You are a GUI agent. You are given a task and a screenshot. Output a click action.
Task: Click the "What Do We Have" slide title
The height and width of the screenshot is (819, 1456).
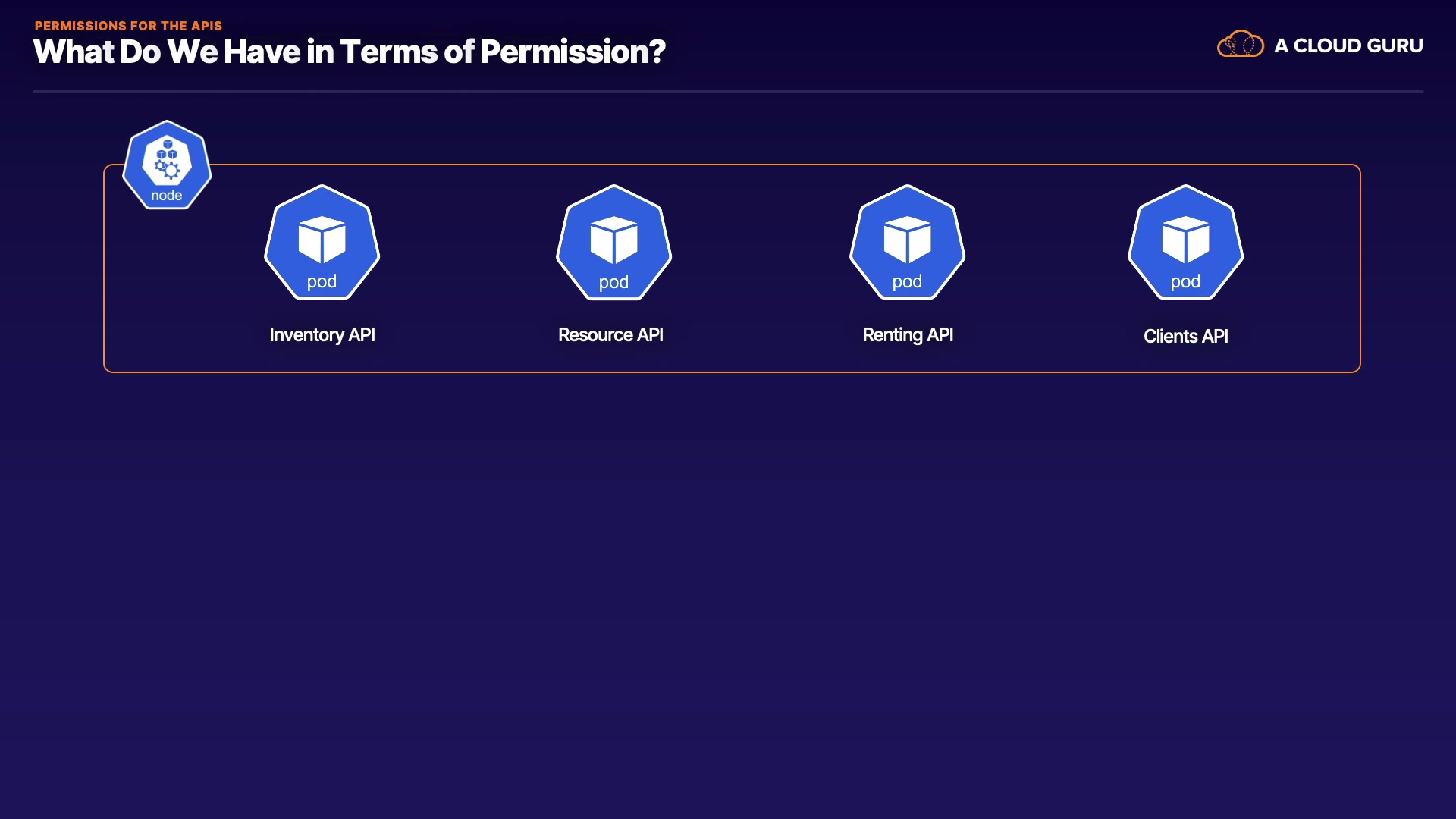349,52
